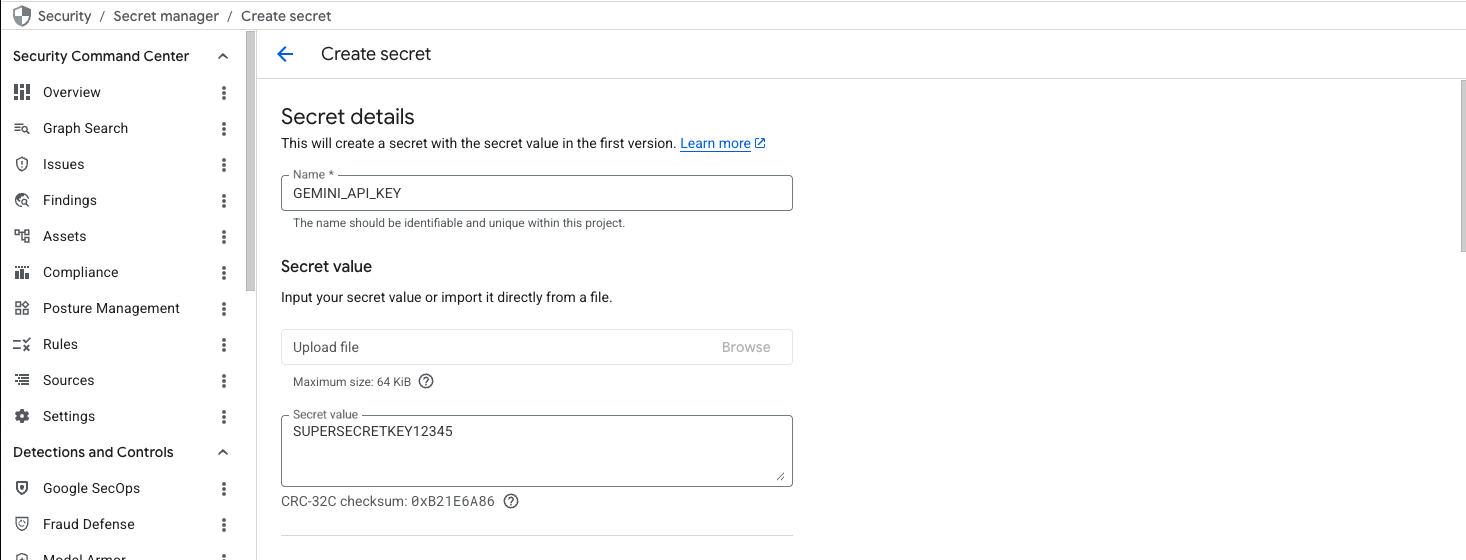This screenshot has width=1466, height=560.
Task: Open Overview in the sidebar
Action: [72, 92]
